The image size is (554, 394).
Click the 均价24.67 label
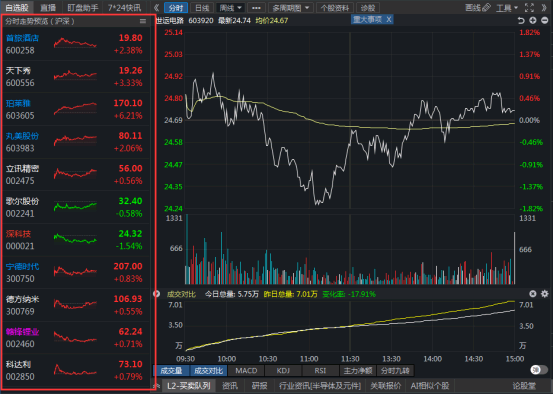(x=271, y=20)
